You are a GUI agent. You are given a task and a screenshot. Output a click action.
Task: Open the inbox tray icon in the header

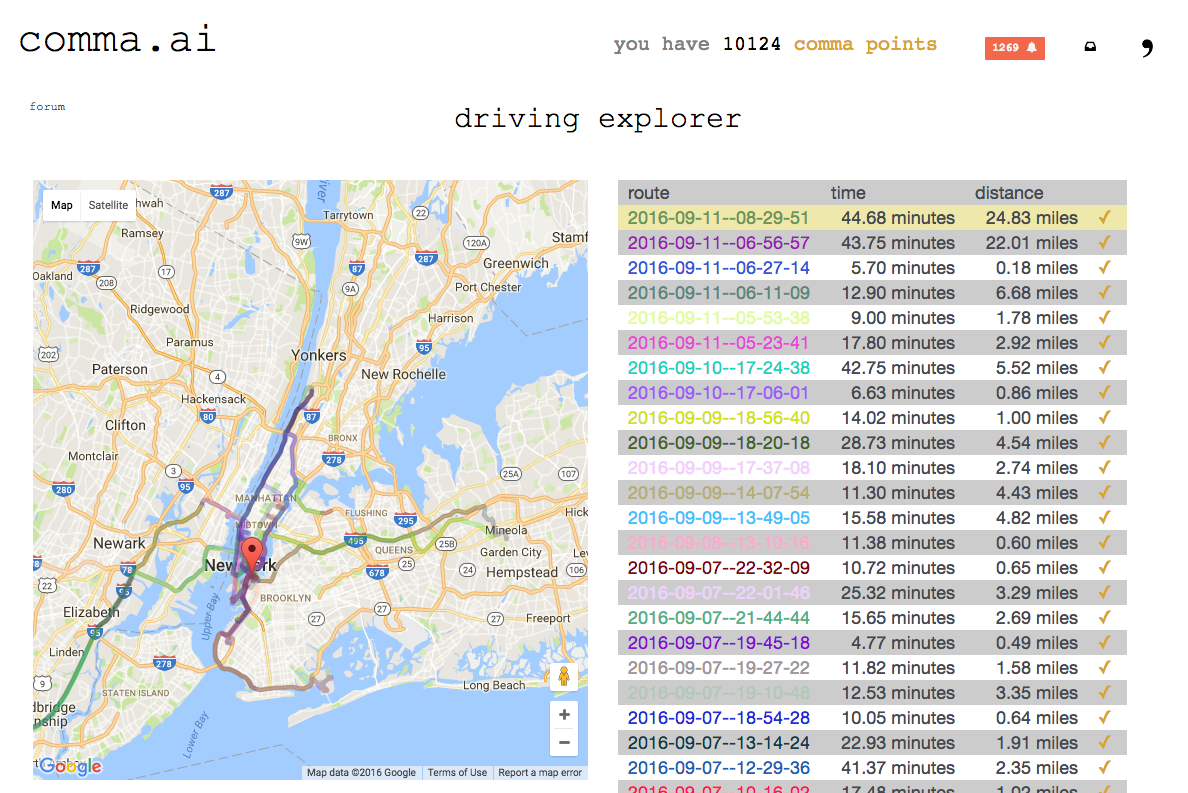click(1090, 46)
